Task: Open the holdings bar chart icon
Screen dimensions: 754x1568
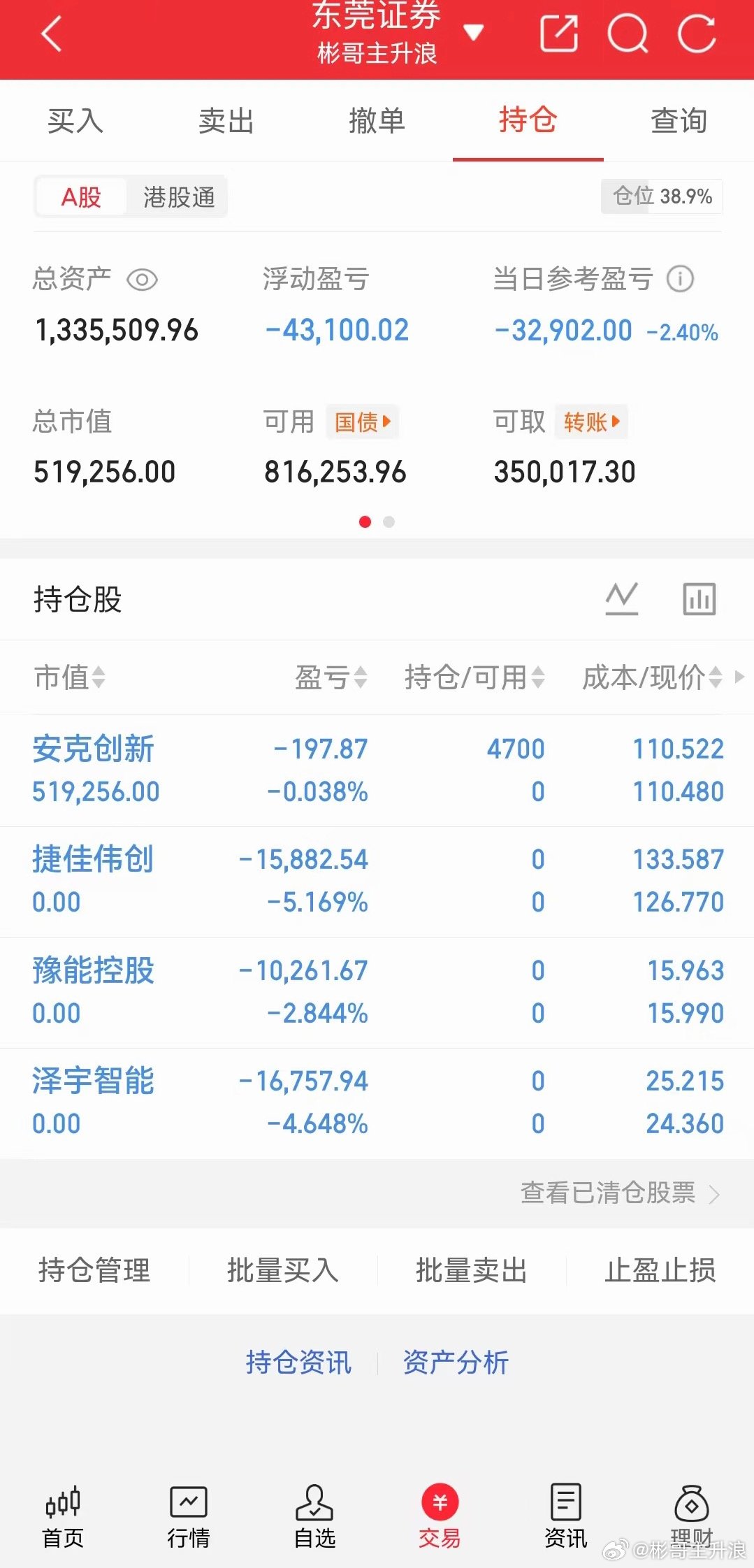Action: click(x=699, y=599)
